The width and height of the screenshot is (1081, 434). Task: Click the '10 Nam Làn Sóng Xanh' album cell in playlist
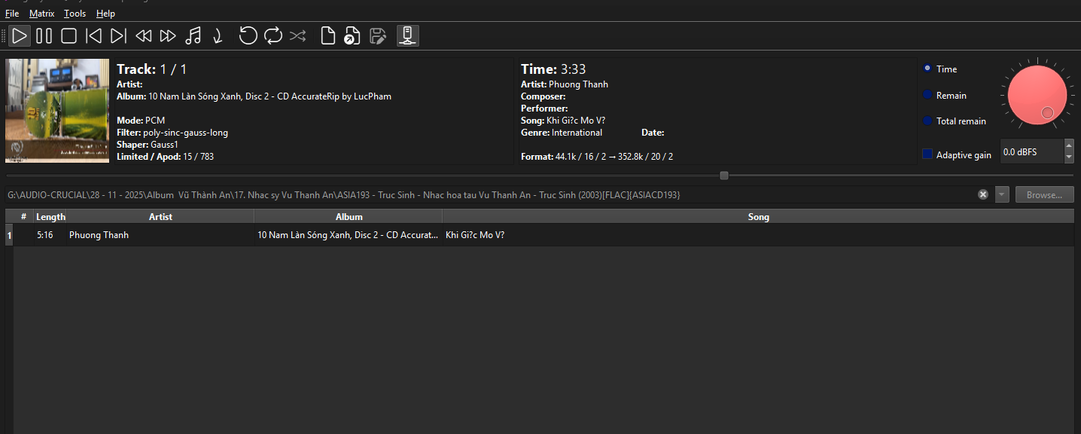pyautogui.click(x=347, y=235)
